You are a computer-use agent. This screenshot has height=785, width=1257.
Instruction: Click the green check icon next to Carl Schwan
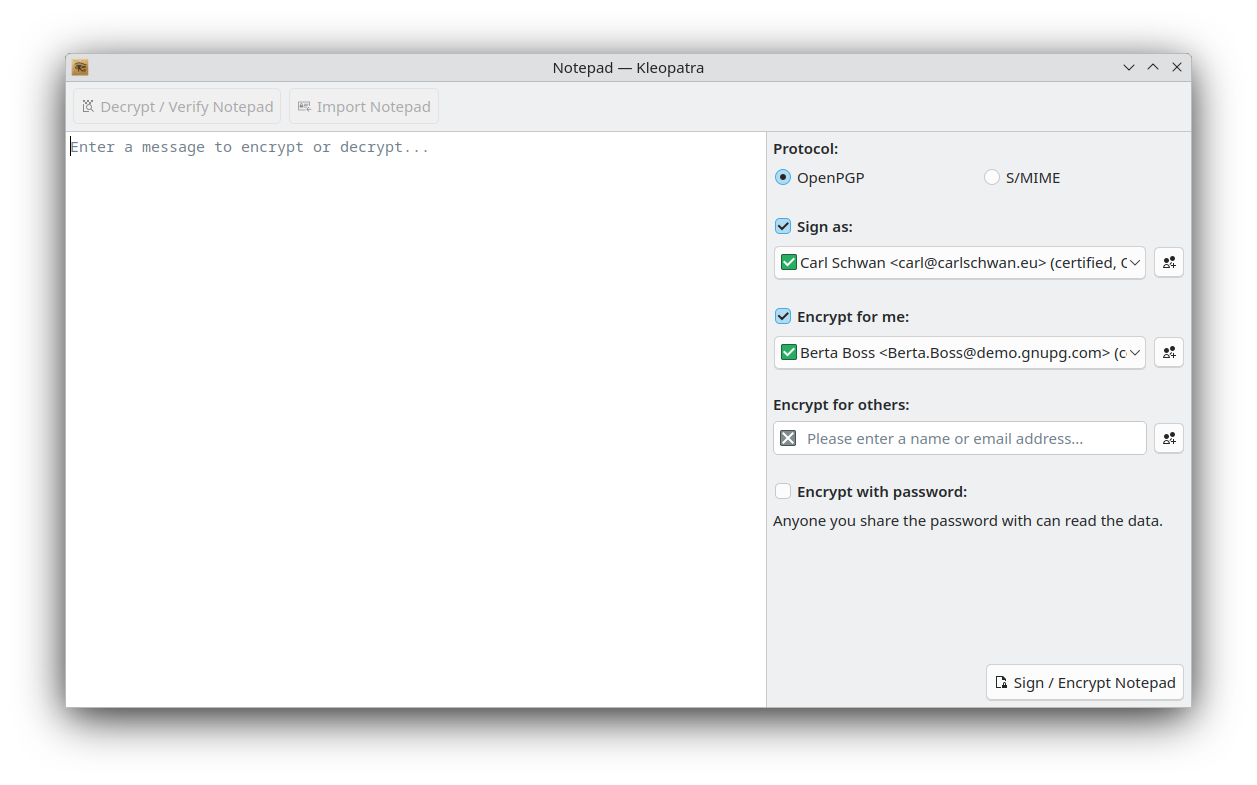coord(789,263)
